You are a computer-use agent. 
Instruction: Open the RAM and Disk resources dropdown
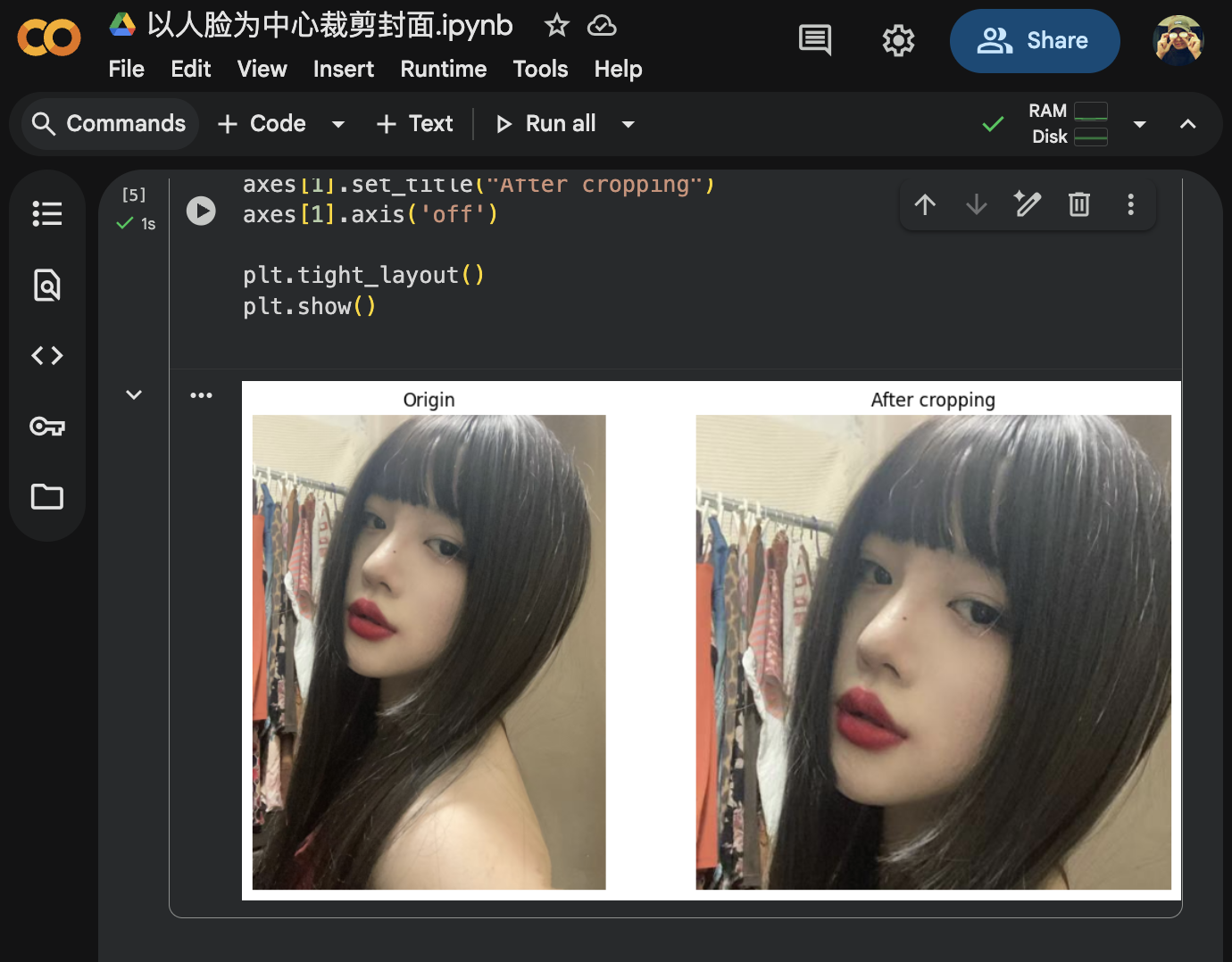pyautogui.click(x=1139, y=125)
